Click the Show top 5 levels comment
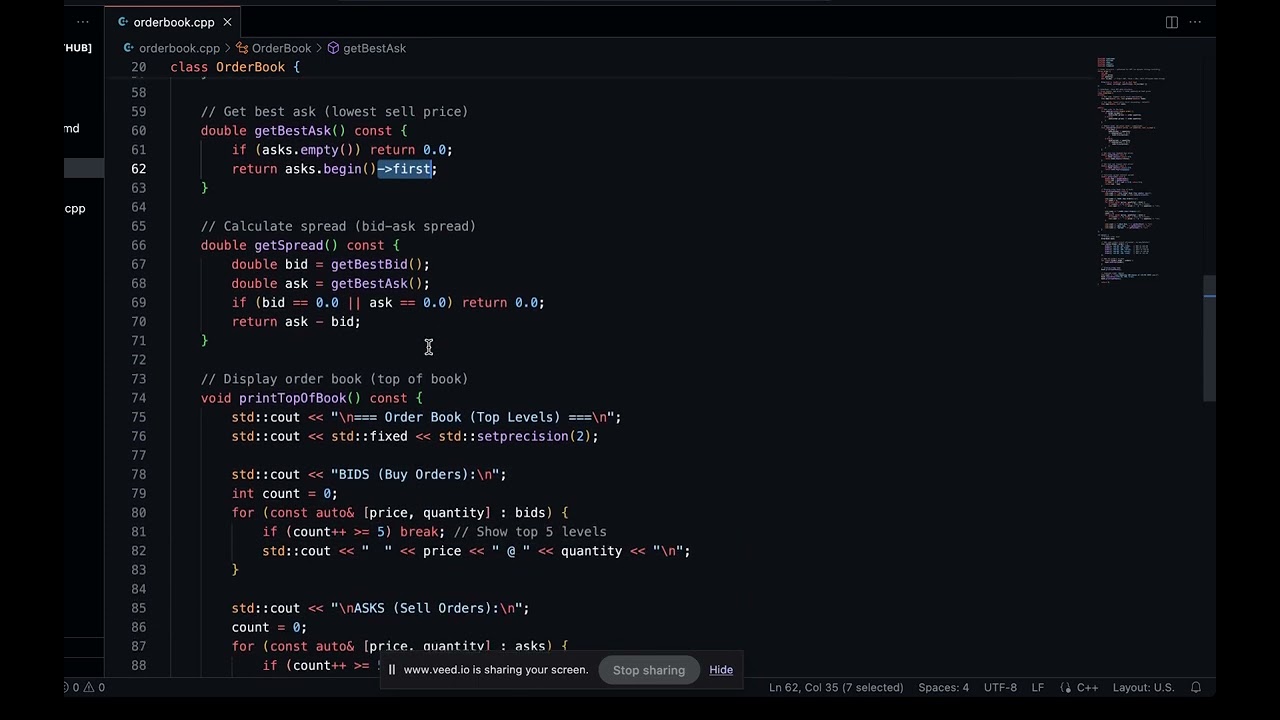1280x720 pixels. pyautogui.click(x=530, y=532)
